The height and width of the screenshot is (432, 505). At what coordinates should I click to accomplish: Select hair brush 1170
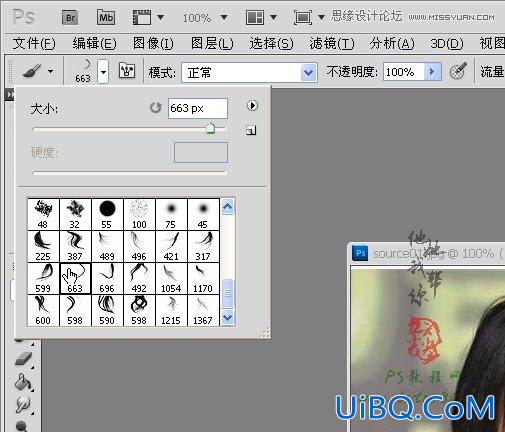(x=203, y=278)
